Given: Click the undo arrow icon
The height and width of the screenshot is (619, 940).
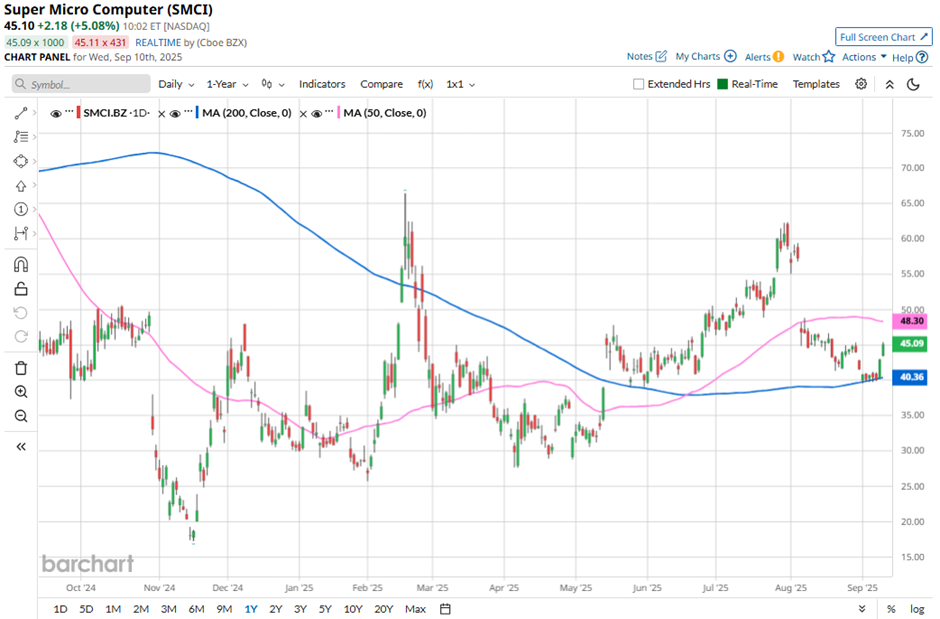Looking at the screenshot, I should pyautogui.click(x=20, y=313).
